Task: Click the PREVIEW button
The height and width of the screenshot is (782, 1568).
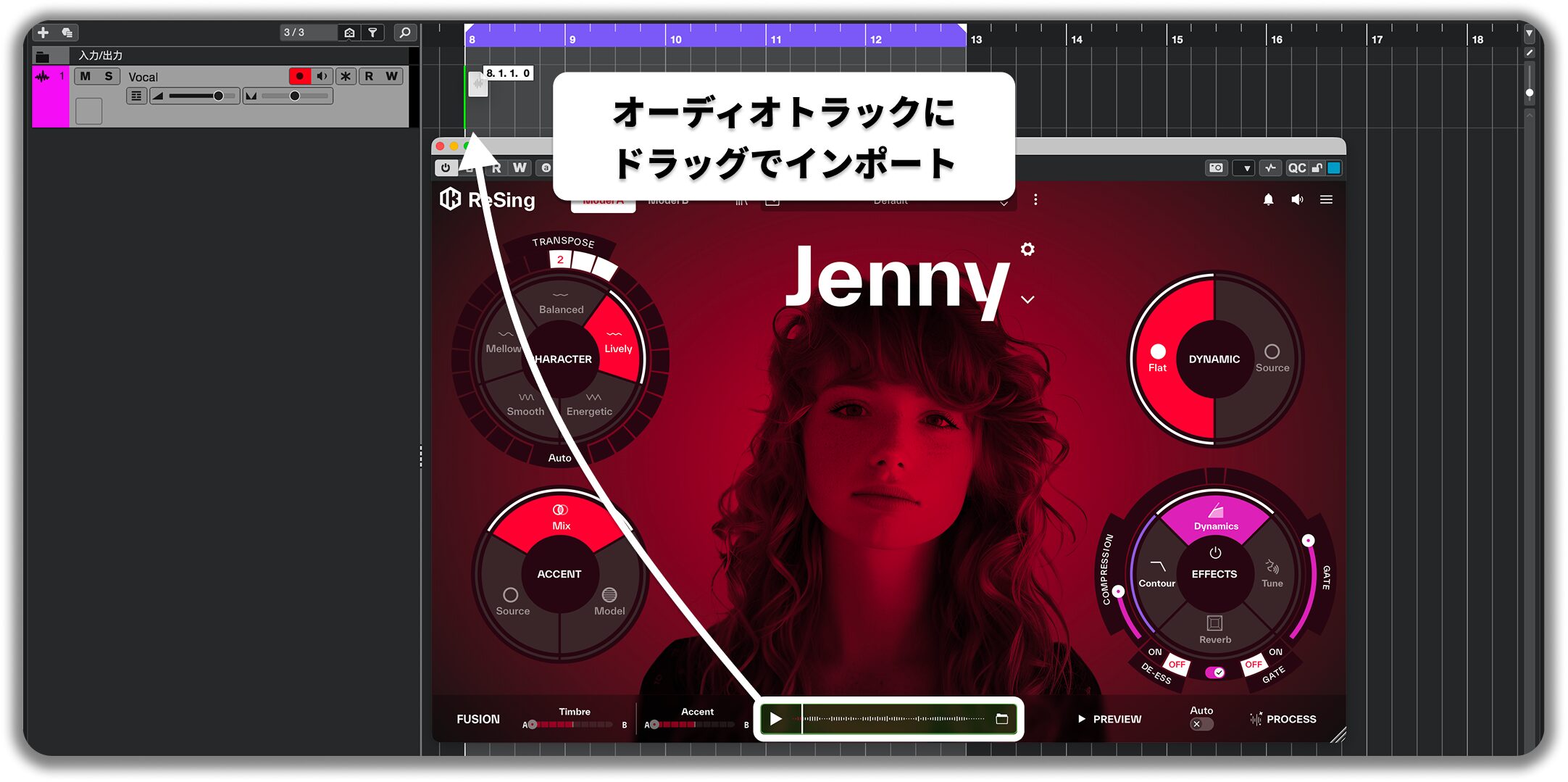Action: click(x=1109, y=719)
